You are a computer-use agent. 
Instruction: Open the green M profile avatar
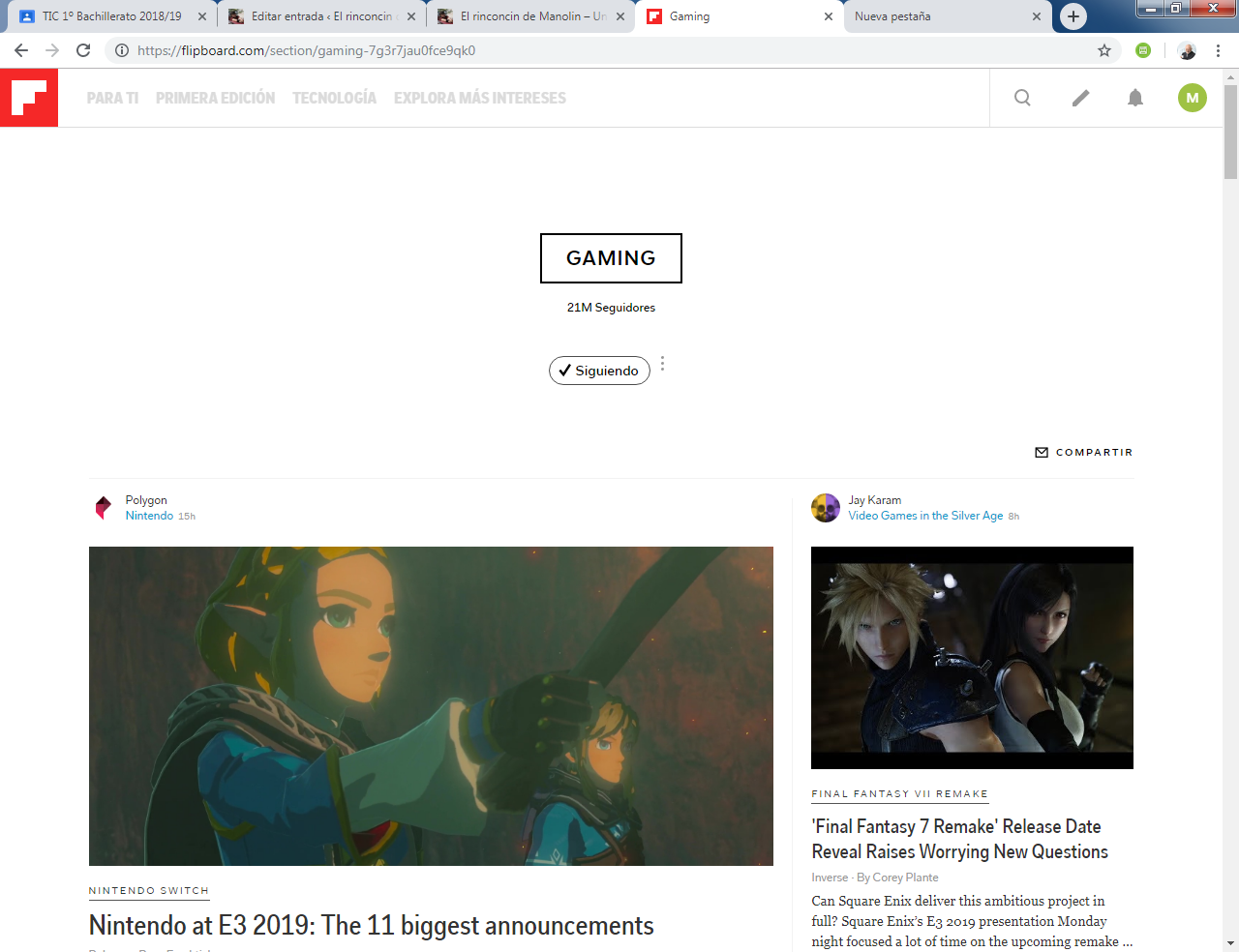(x=1193, y=98)
